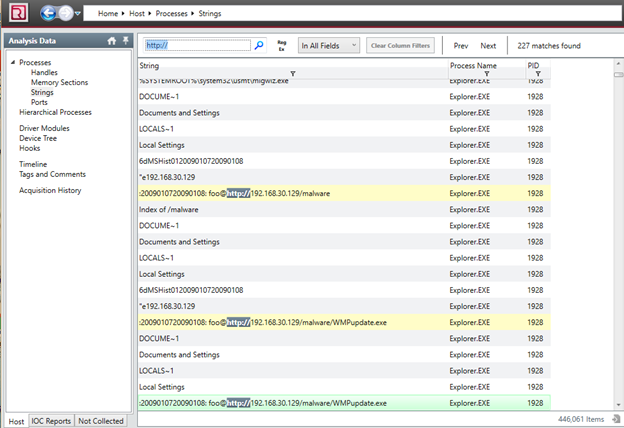
Task: Open the Process Name column filter
Action: pos(486,73)
